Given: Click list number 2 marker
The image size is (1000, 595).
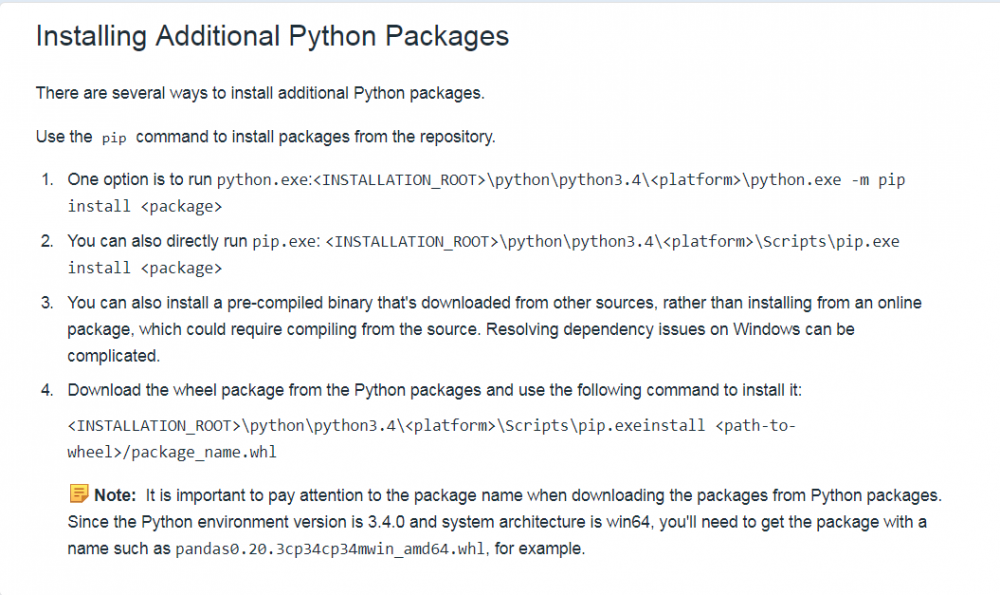Looking at the screenshot, I should coord(47,242).
